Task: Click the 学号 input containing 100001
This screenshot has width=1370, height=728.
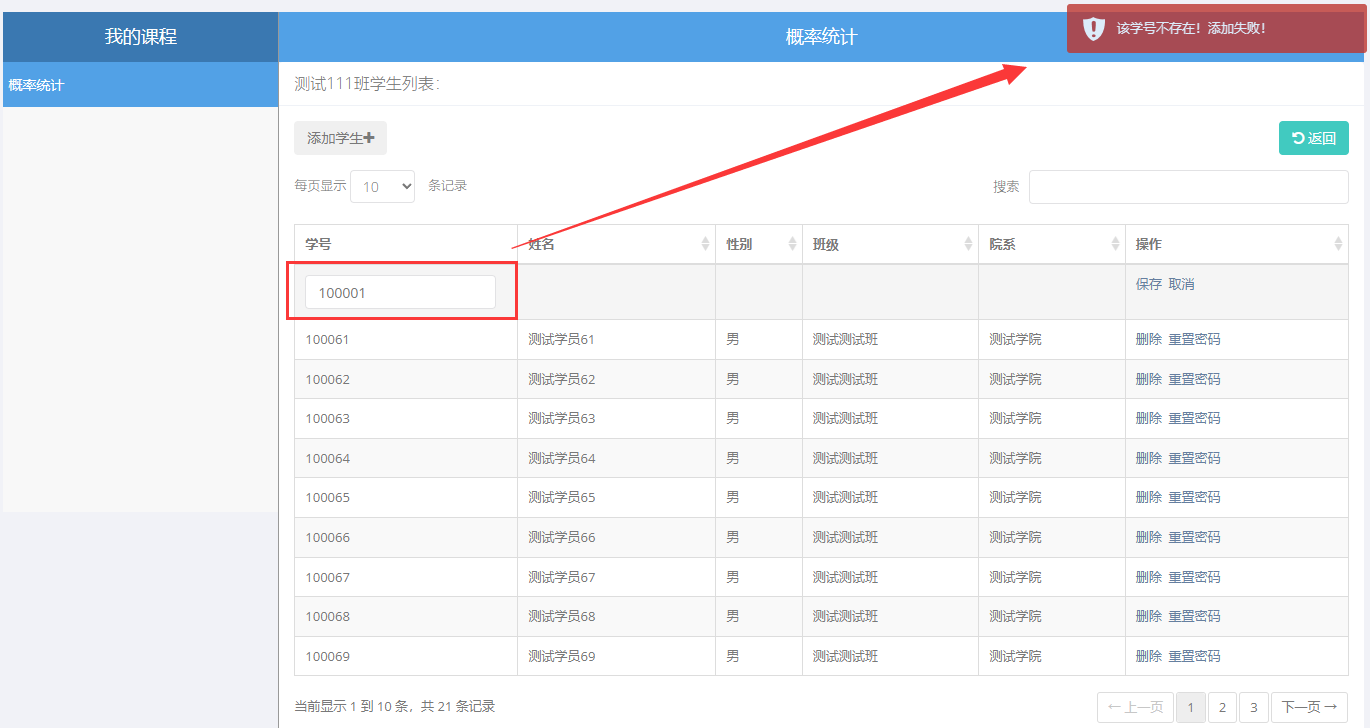Action: pos(400,292)
